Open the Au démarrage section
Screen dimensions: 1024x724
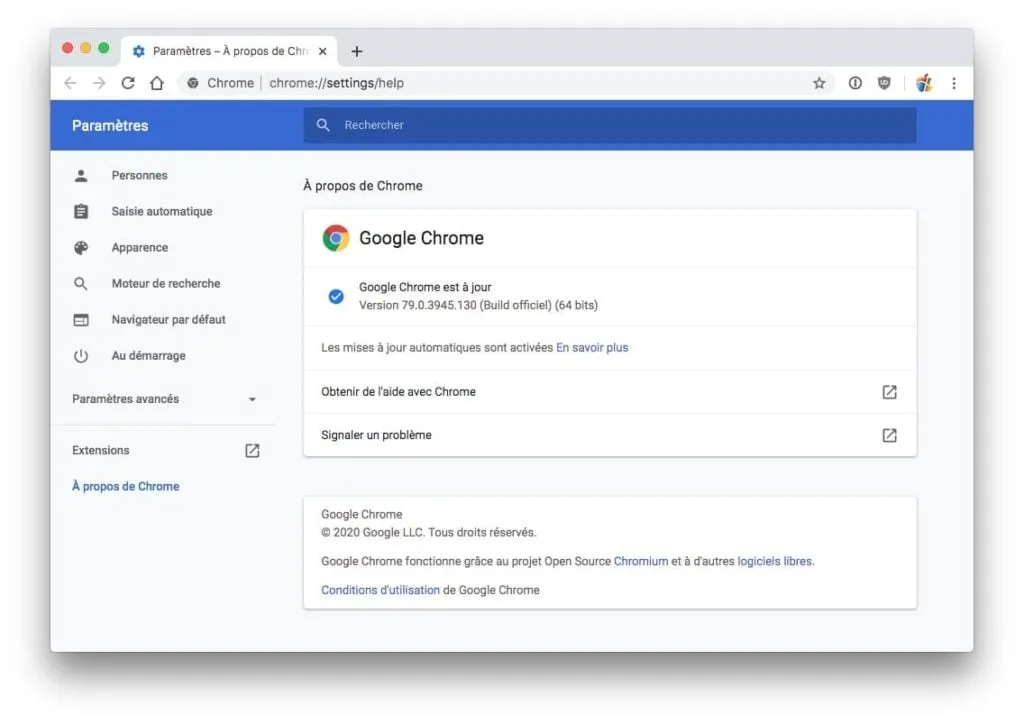click(148, 355)
